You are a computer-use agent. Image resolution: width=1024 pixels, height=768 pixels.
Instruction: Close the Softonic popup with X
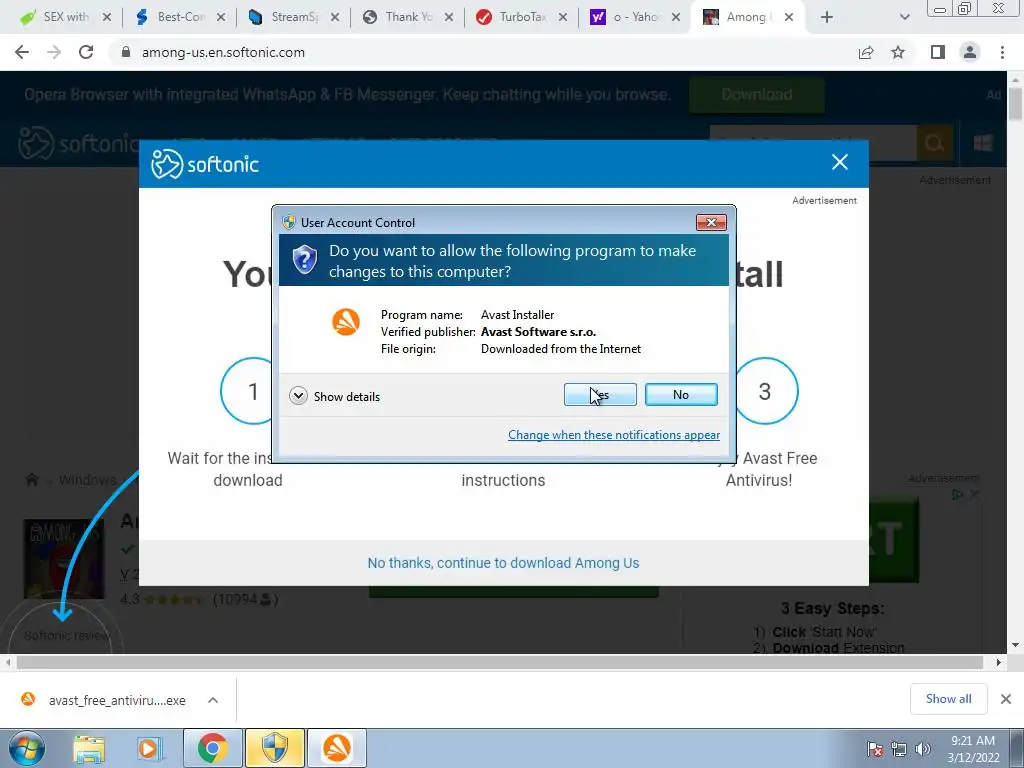point(840,162)
